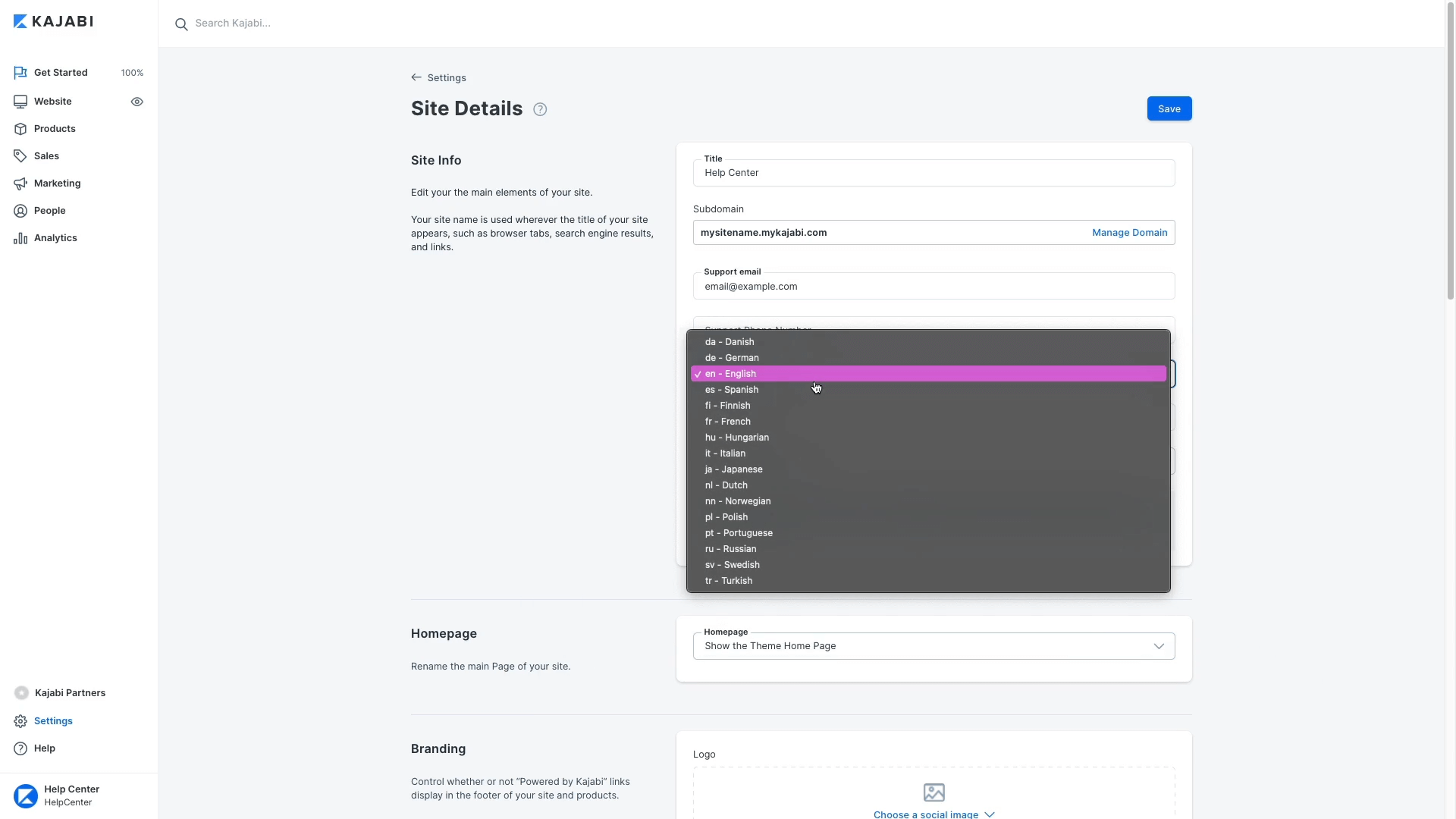The height and width of the screenshot is (819, 1456).
Task: Open Products from the box icon
Action: pos(20,129)
